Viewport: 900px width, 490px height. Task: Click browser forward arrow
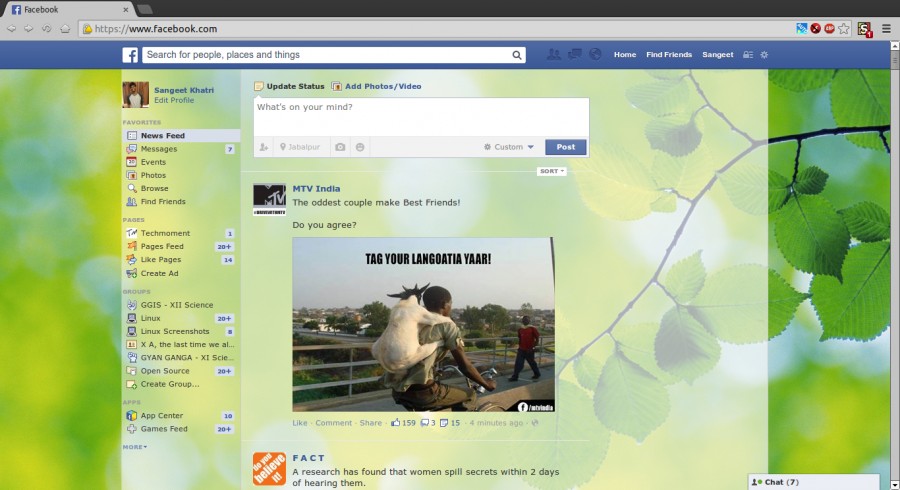point(28,29)
